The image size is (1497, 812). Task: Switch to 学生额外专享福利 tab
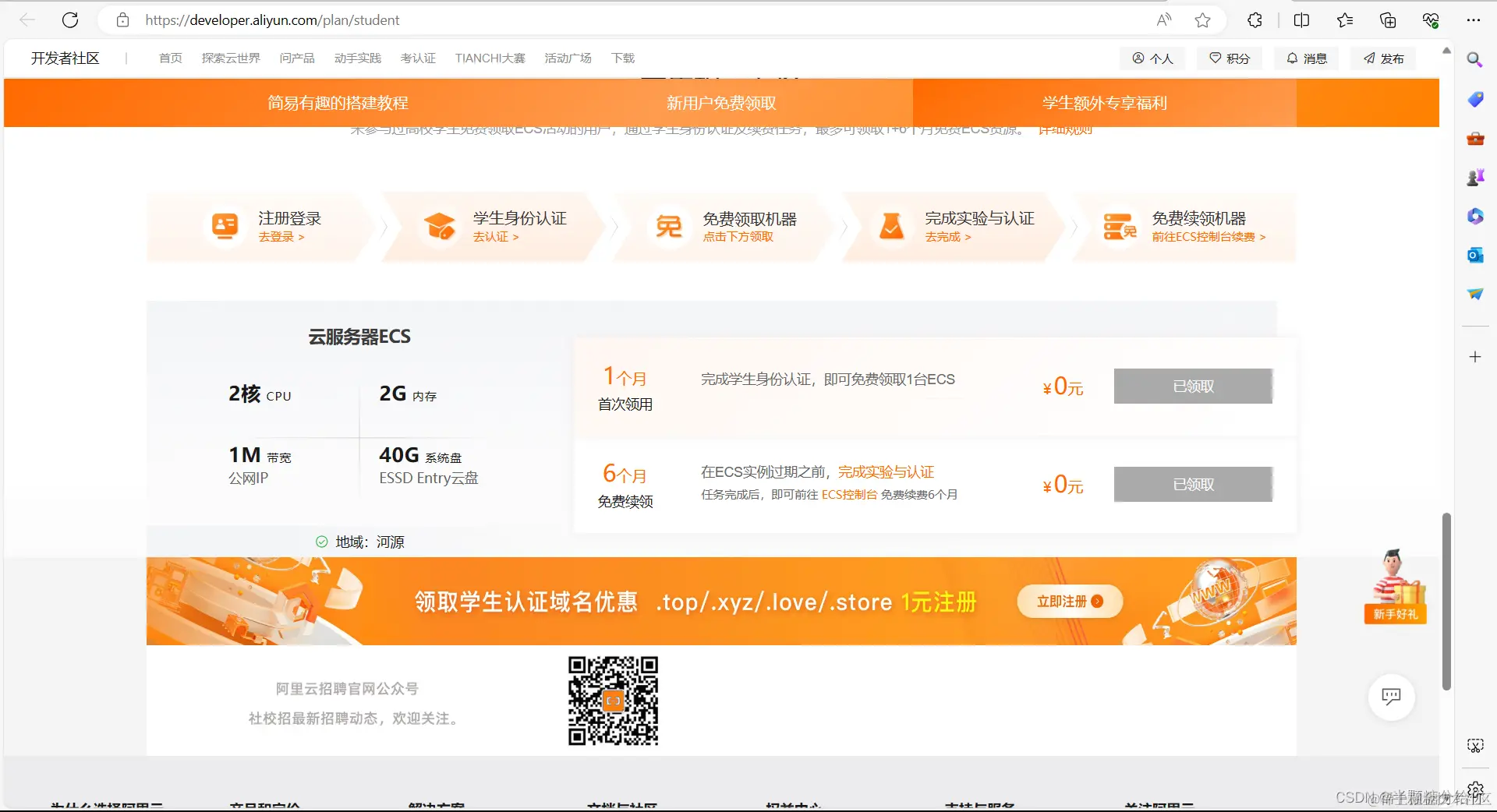(x=1105, y=103)
